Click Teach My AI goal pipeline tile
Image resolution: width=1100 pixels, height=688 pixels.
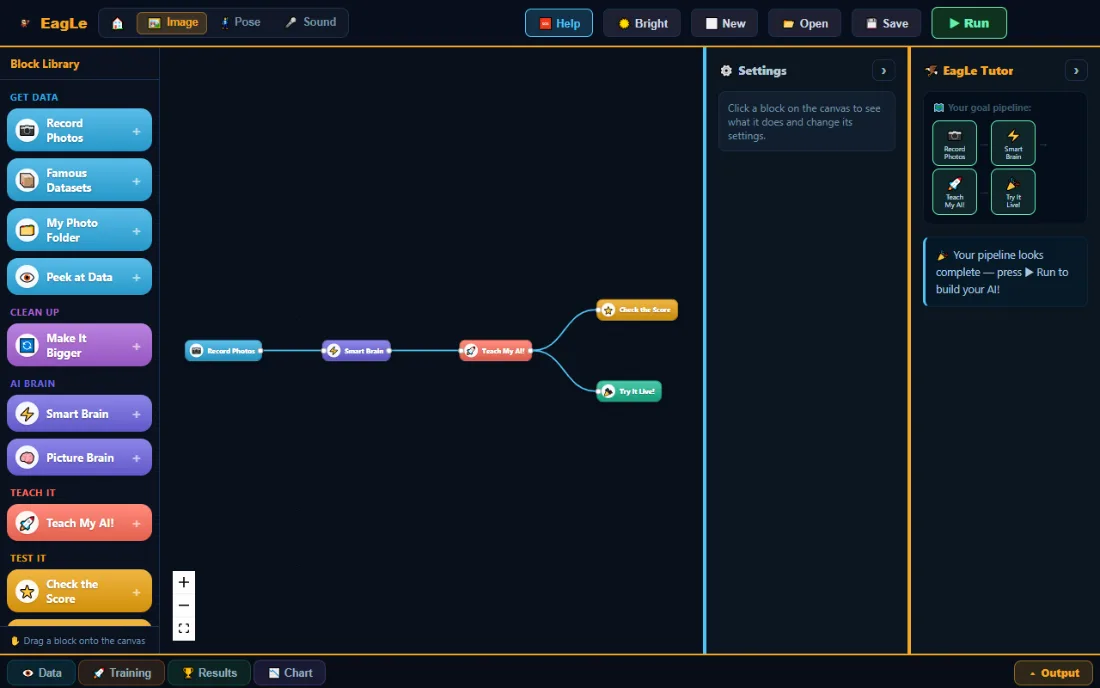tap(954, 191)
